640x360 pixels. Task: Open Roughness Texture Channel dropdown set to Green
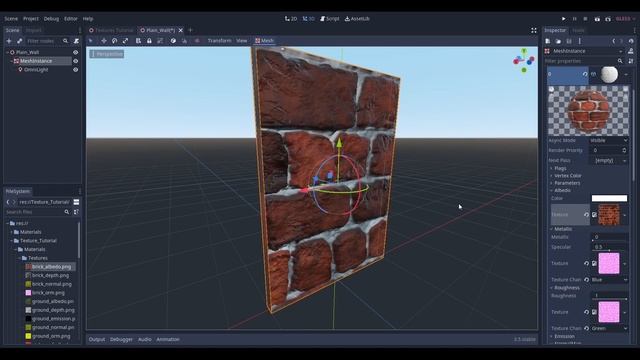609,328
